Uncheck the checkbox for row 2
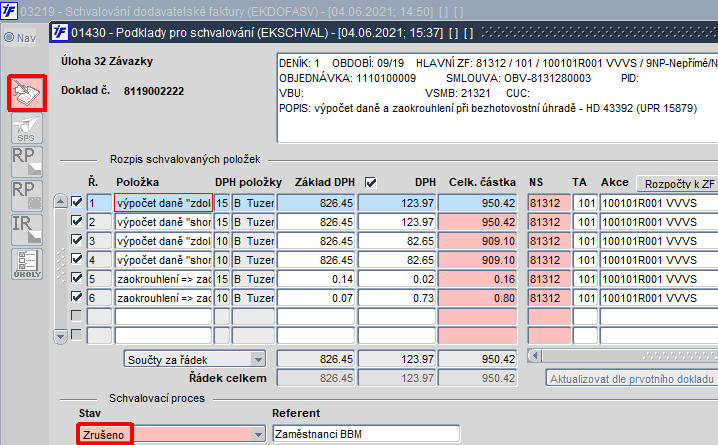 pos(76,221)
